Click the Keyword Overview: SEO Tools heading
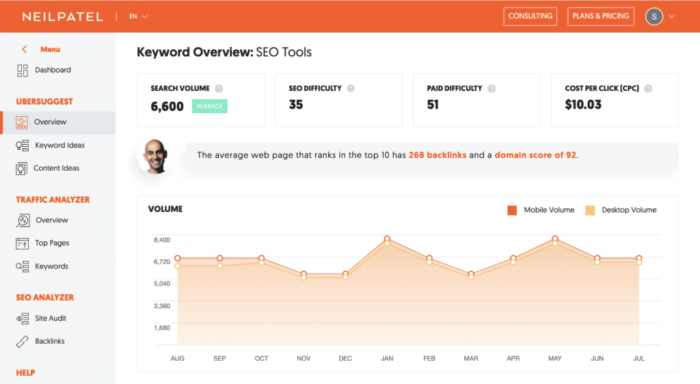This screenshot has width=700, height=384. [x=224, y=52]
